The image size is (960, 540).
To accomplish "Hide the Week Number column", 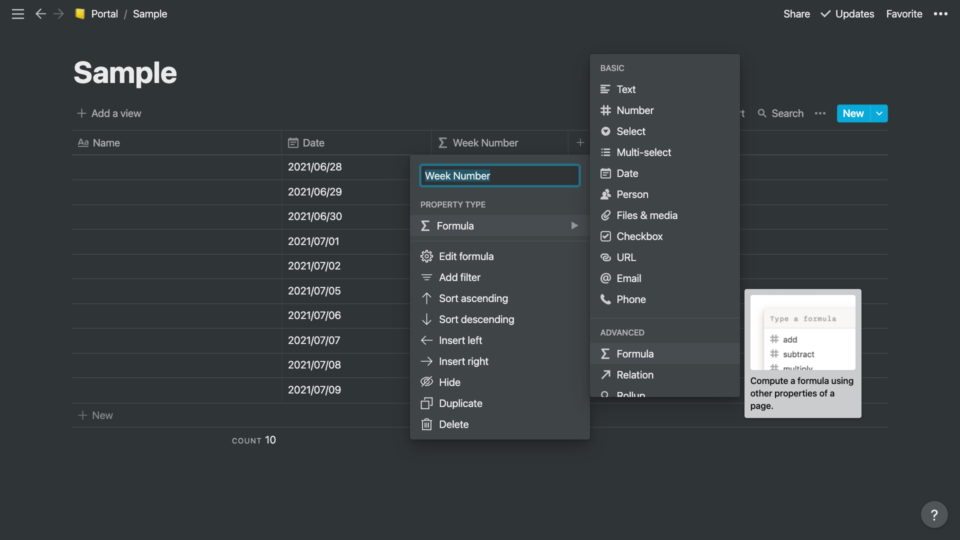I will tap(500, 382).
